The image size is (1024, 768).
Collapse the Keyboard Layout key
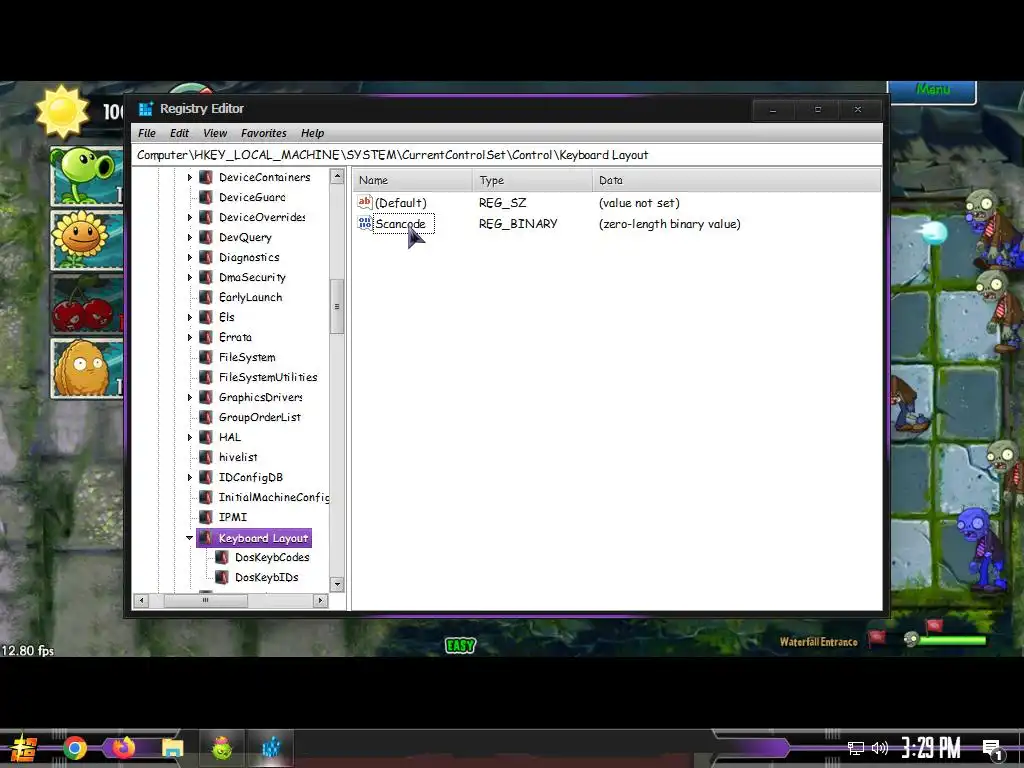189,538
